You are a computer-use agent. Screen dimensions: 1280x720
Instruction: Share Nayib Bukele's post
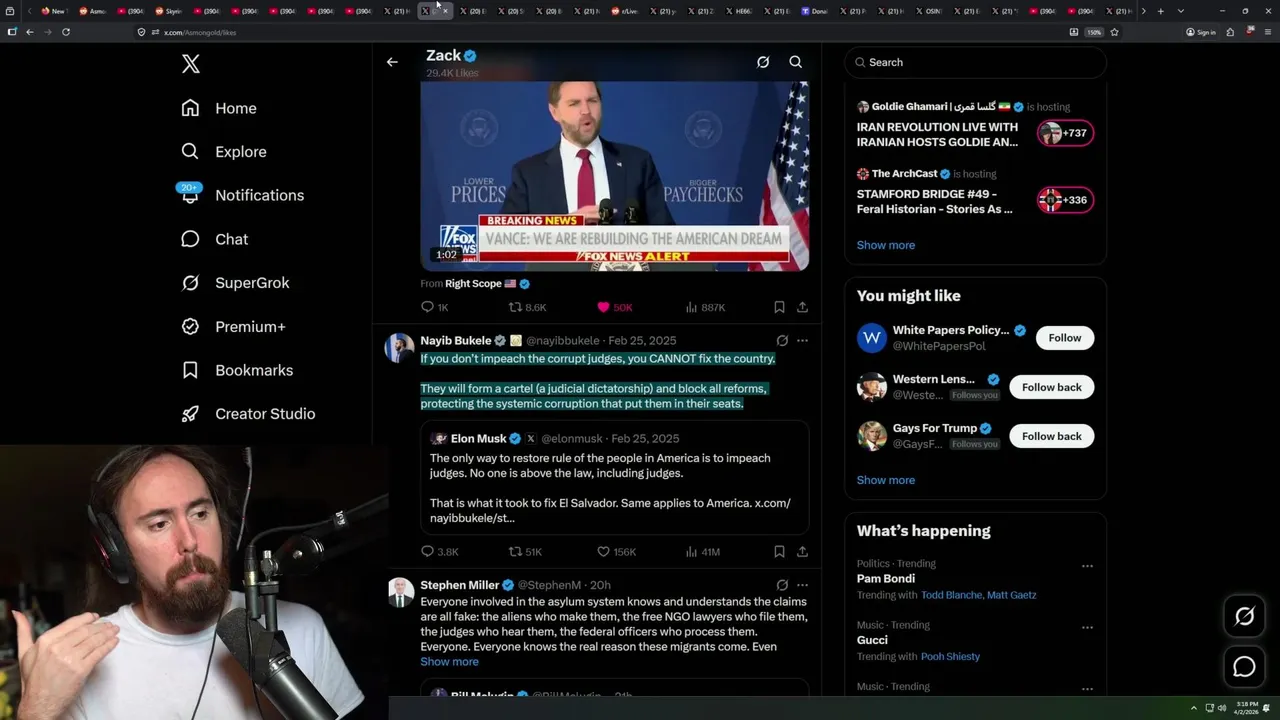[x=802, y=552]
